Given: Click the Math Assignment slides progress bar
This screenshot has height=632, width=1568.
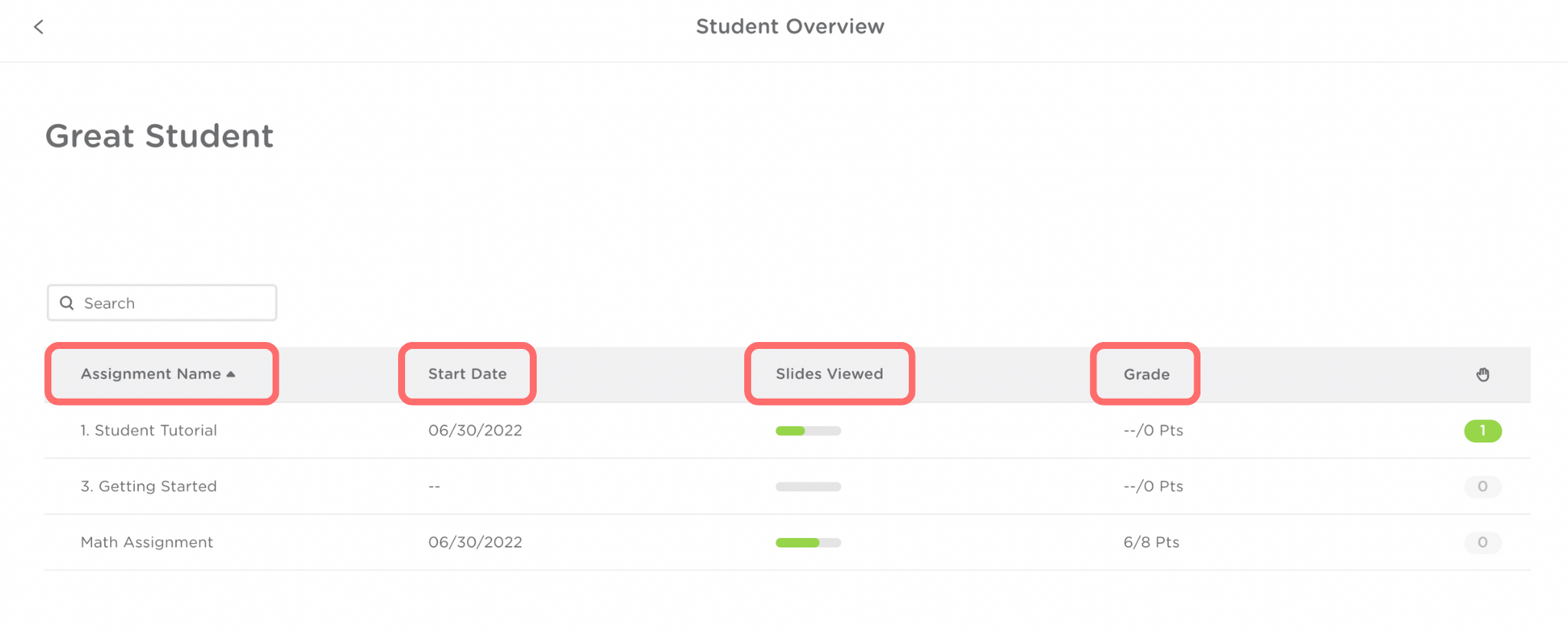Looking at the screenshot, I should [808, 542].
